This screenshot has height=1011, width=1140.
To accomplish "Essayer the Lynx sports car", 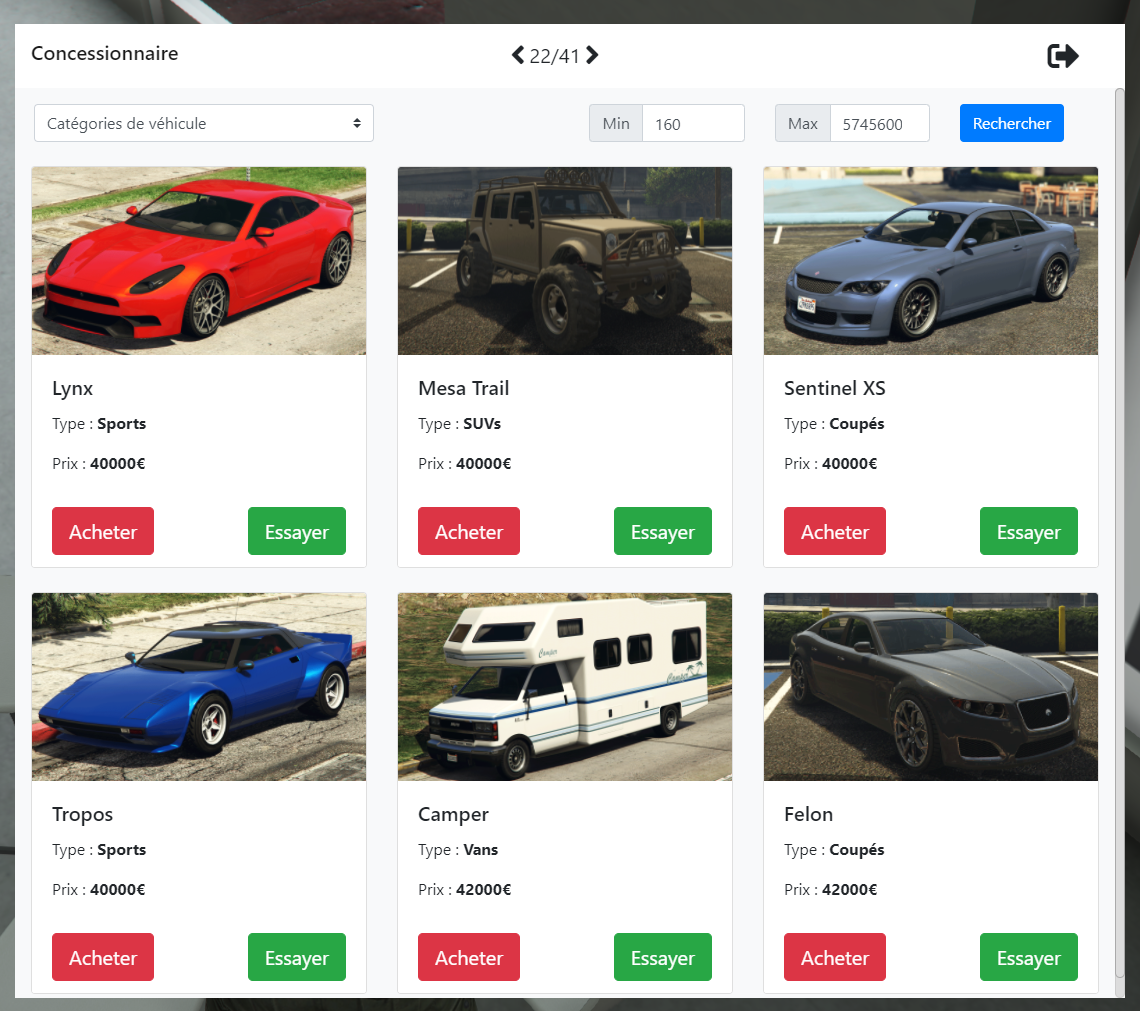I will [296, 531].
